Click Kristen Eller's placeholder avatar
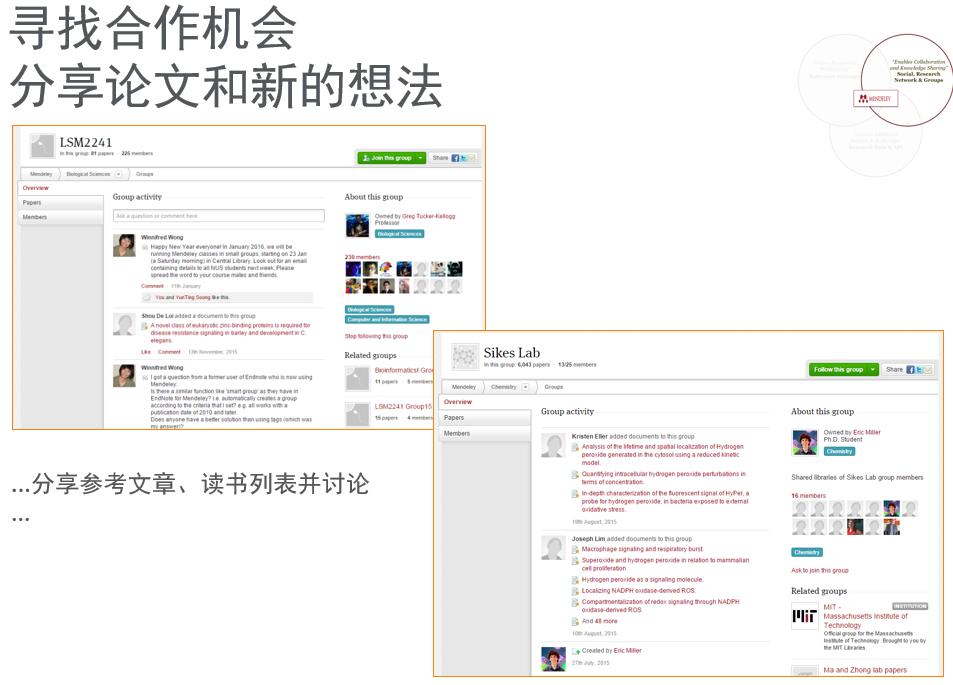Image resolution: width=953 pixels, height=685 pixels. [x=554, y=446]
